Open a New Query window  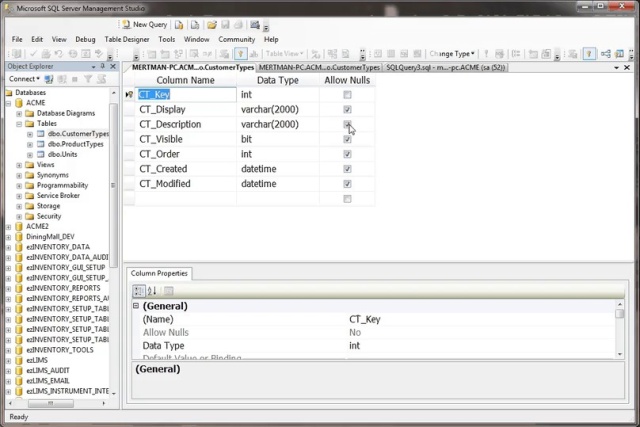coord(145,25)
